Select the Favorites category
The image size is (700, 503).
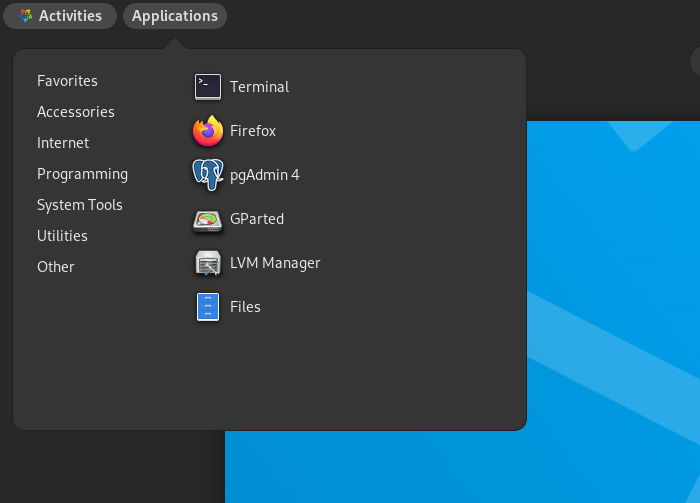pos(67,81)
